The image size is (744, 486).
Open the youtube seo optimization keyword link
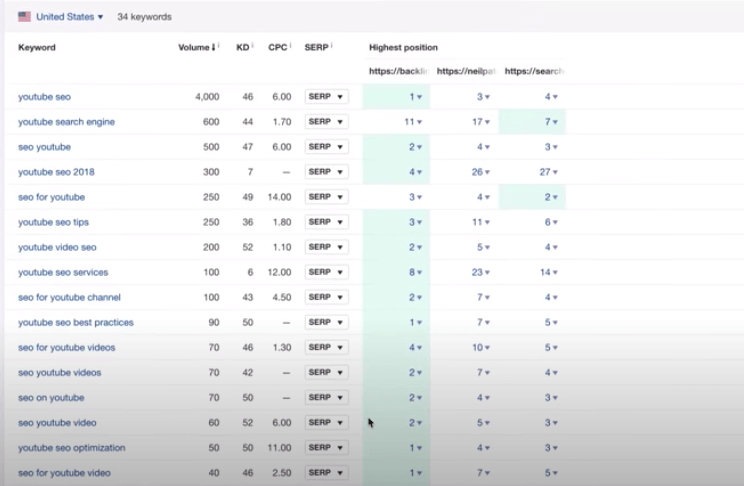(x=71, y=447)
